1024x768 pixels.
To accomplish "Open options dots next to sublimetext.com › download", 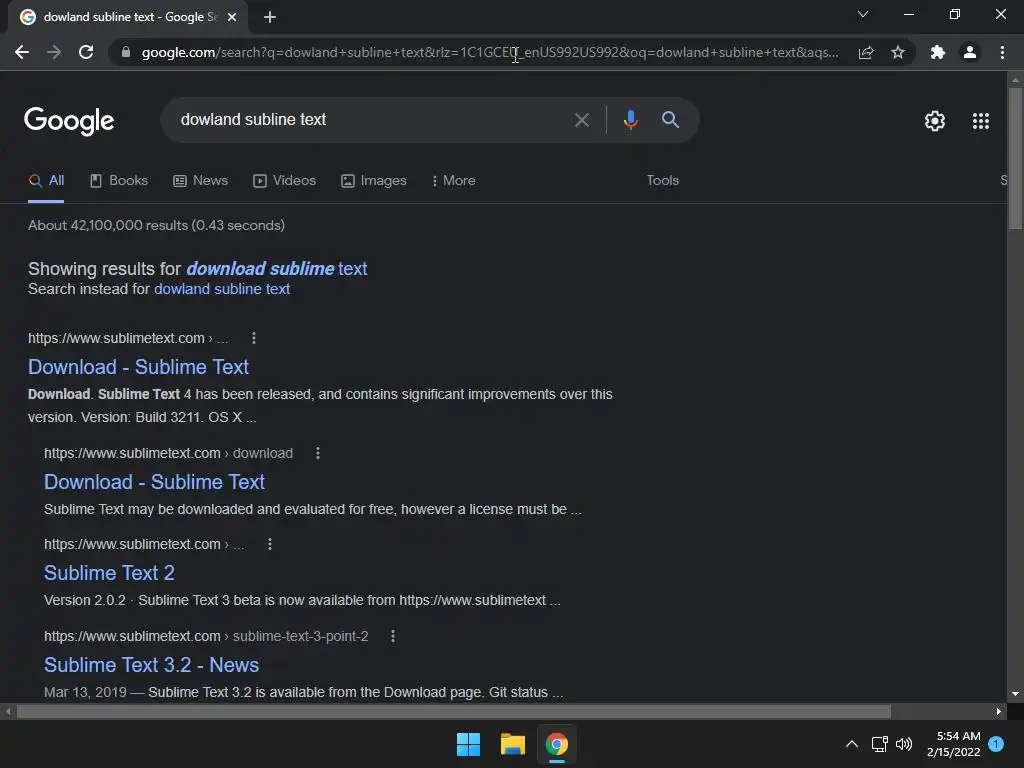I will pyautogui.click(x=318, y=453).
